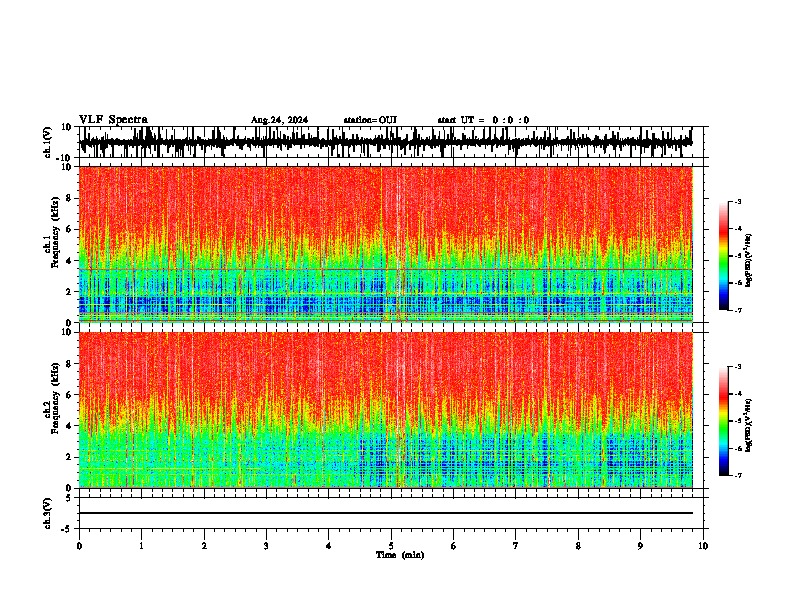Click the "VLF Spectra" title text
The width and height of the screenshot is (792, 612).
coord(113,119)
